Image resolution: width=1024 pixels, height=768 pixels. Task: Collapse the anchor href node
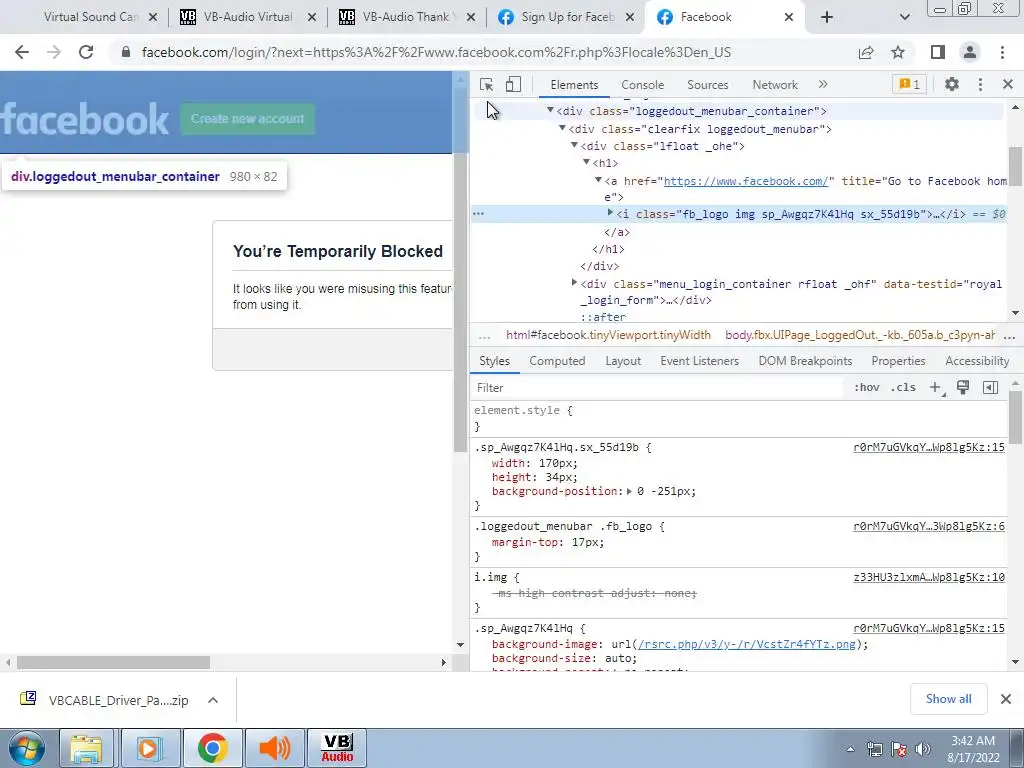click(598, 180)
